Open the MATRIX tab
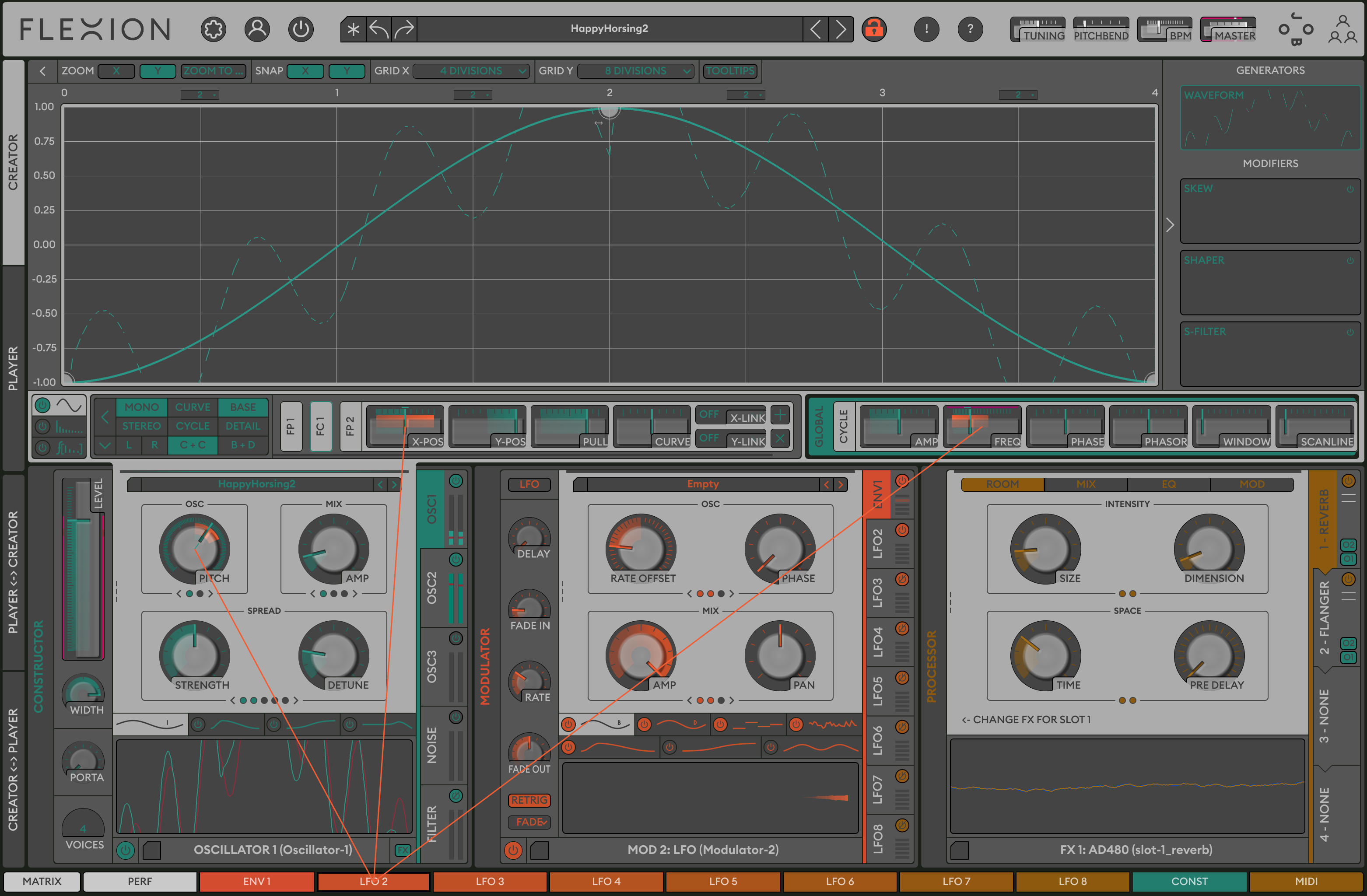1367x896 pixels. click(42, 881)
